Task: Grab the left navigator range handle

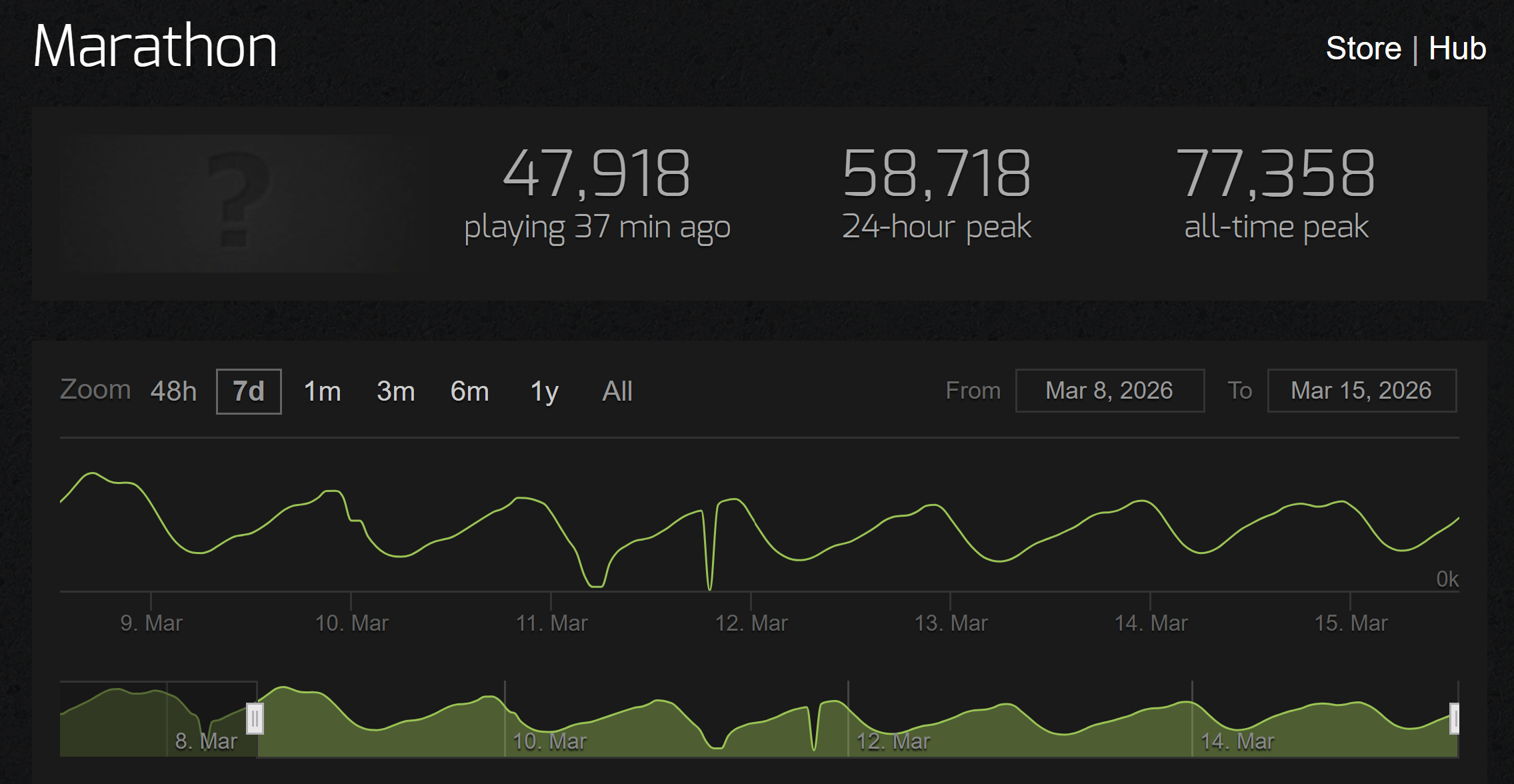Action: tap(255, 719)
